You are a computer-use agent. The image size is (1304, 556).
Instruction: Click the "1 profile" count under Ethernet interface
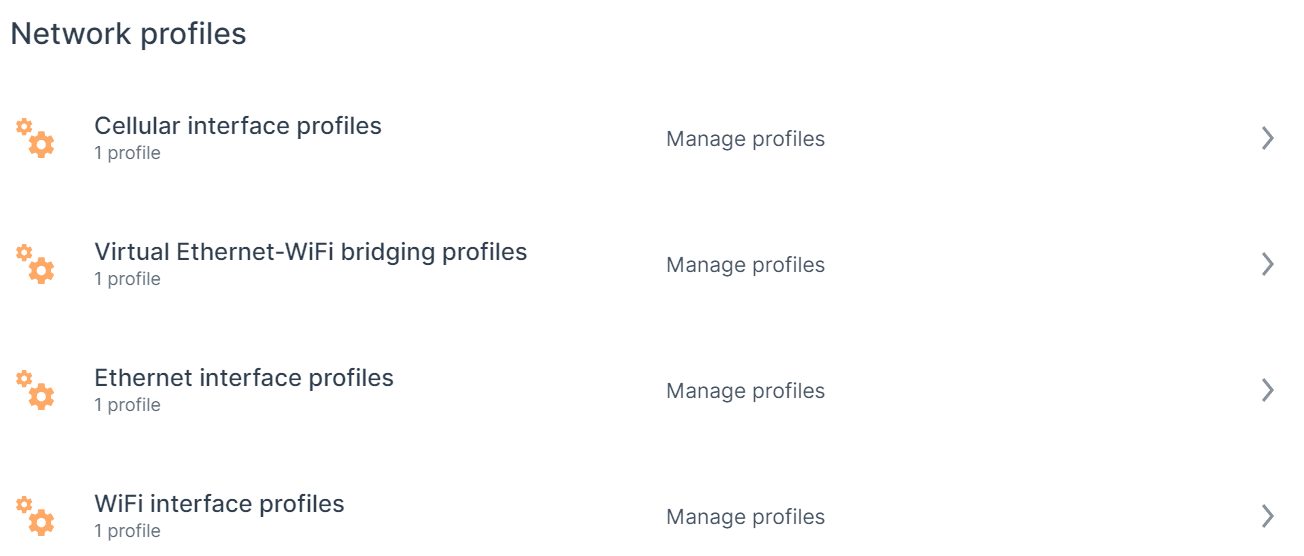(x=127, y=405)
